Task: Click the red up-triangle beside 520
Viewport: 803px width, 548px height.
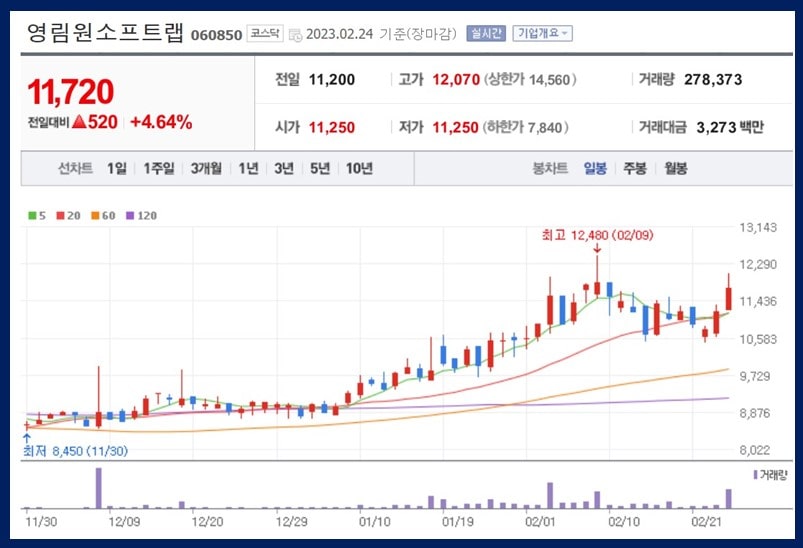Action: pos(79,122)
